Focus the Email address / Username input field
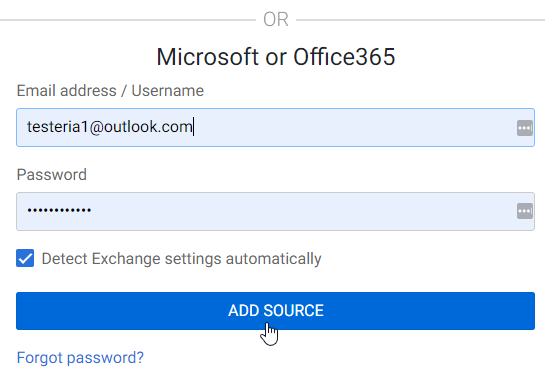Screen dimensions: 545x371 (x=275, y=127)
